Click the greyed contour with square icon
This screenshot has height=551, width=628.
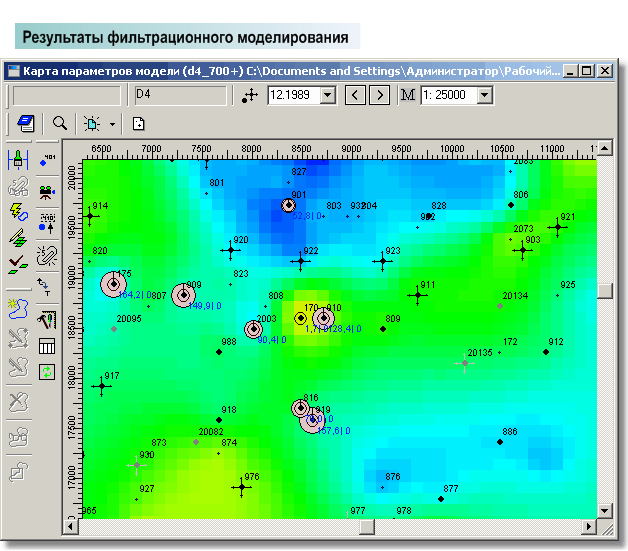(18, 472)
